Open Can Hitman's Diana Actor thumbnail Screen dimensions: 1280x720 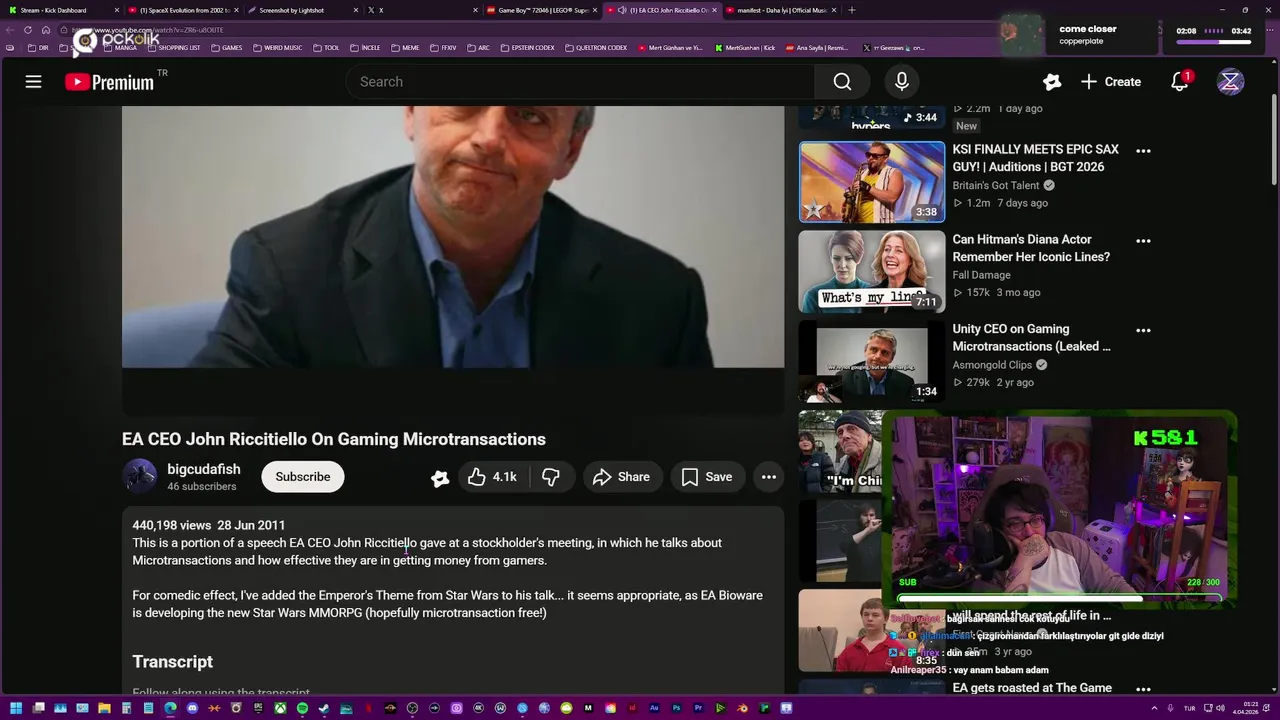pyautogui.click(x=872, y=272)
